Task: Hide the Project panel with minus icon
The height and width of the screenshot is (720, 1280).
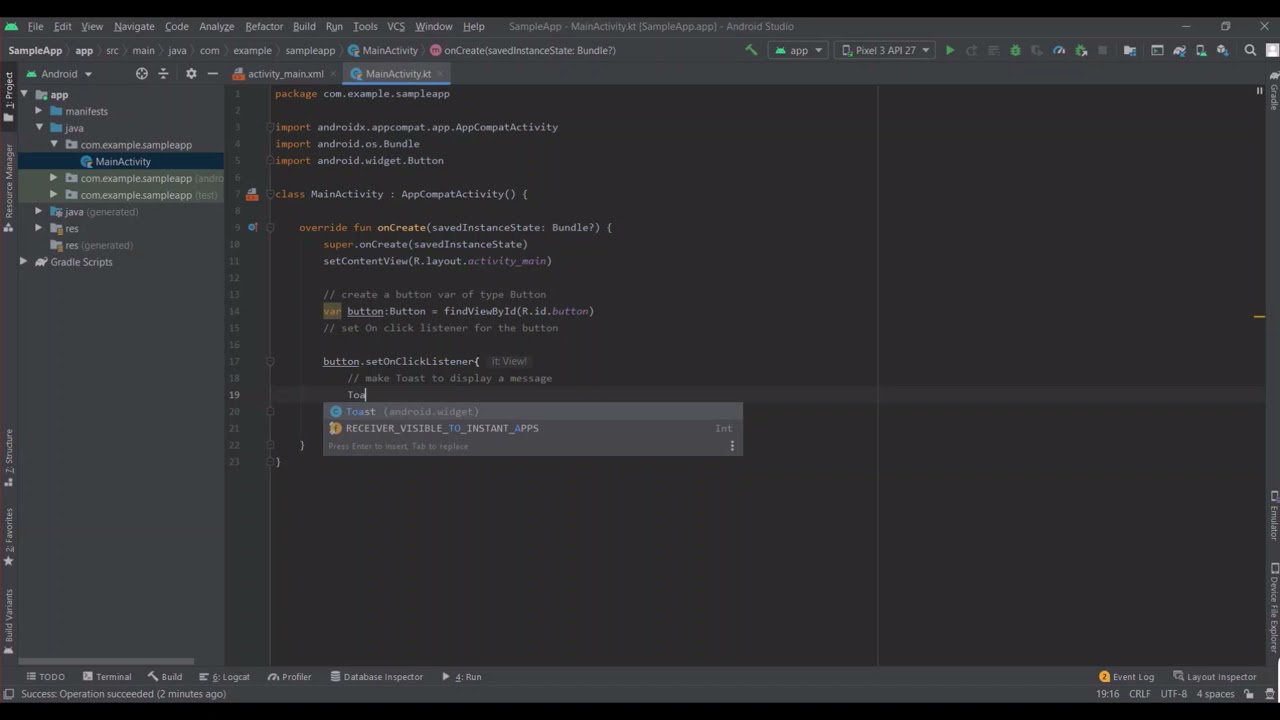Action: pyautogui.click(x=212, y=73)
